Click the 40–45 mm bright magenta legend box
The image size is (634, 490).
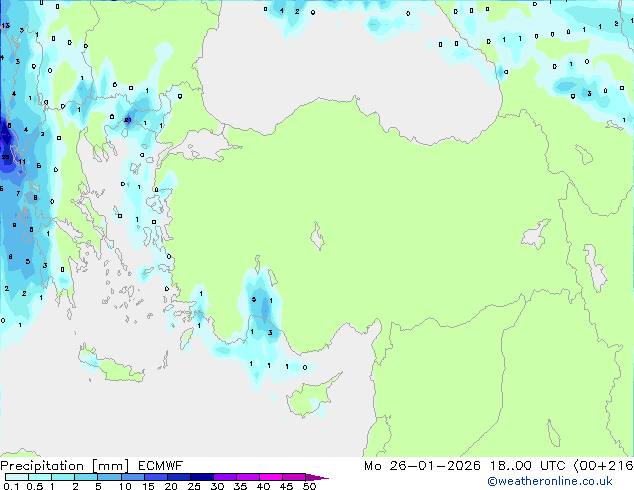(x=271, y=477)
